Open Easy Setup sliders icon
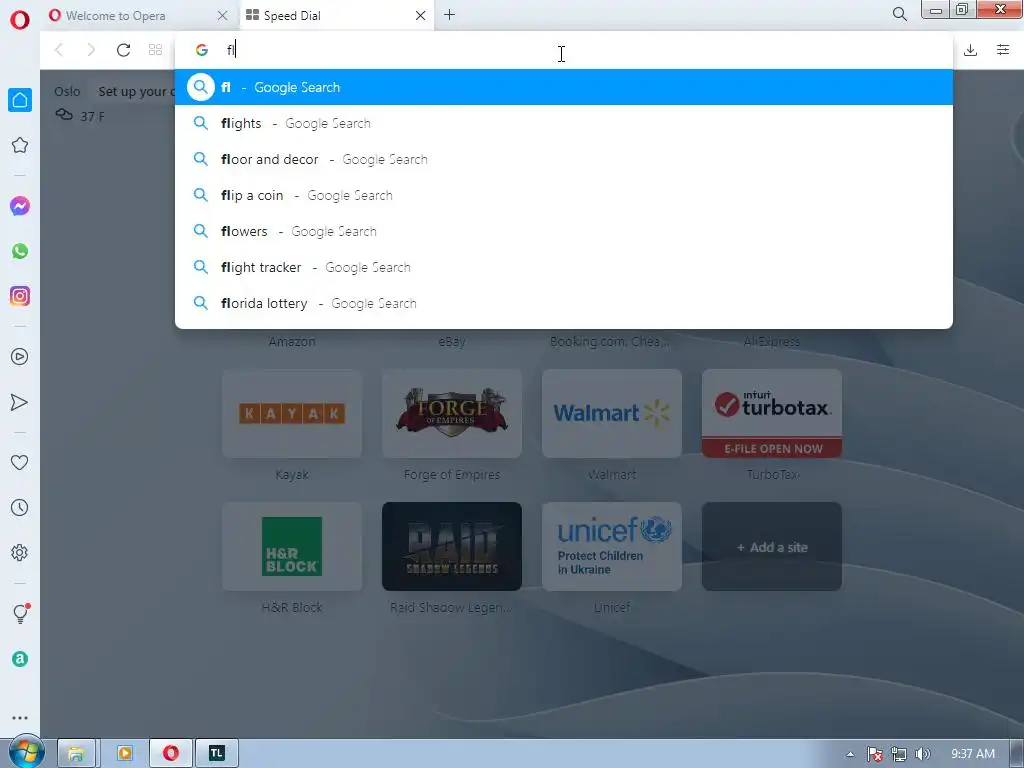Viewport: 1024px width, 768px height. pyautogui.click(x=1003, y=50)
